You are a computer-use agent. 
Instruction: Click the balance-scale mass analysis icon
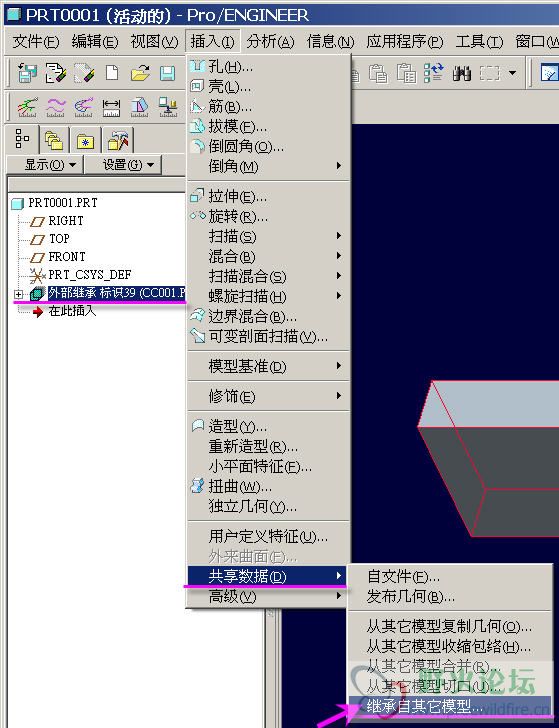coord(168,107)
